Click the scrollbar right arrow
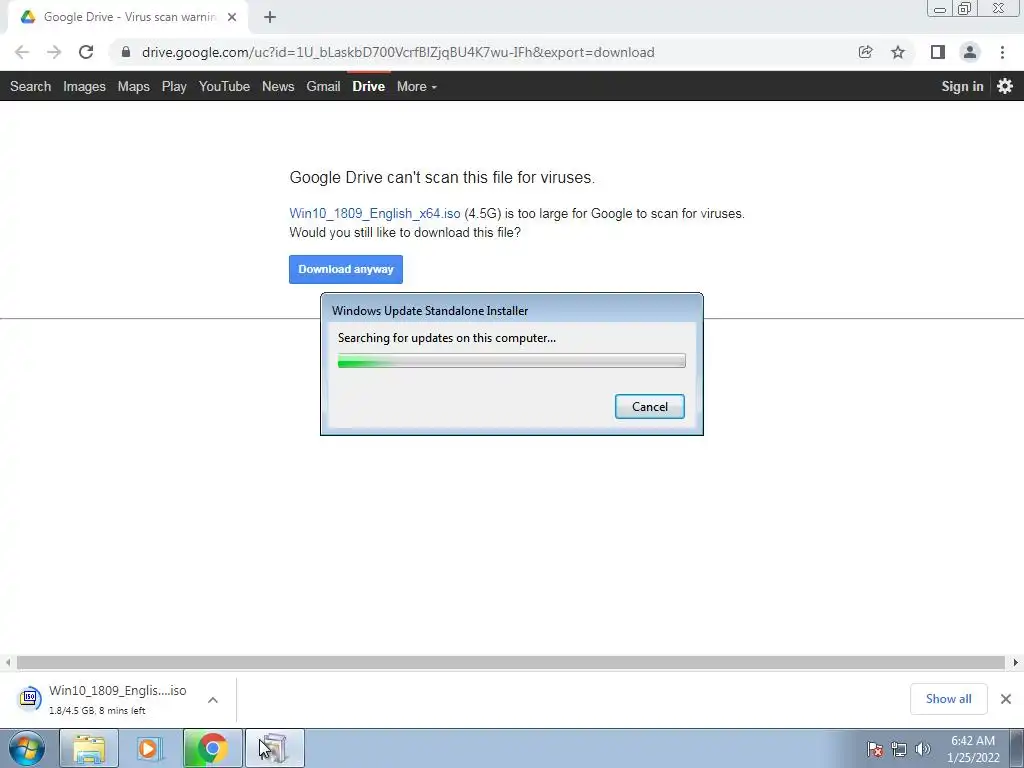 tap(1016, 662)
